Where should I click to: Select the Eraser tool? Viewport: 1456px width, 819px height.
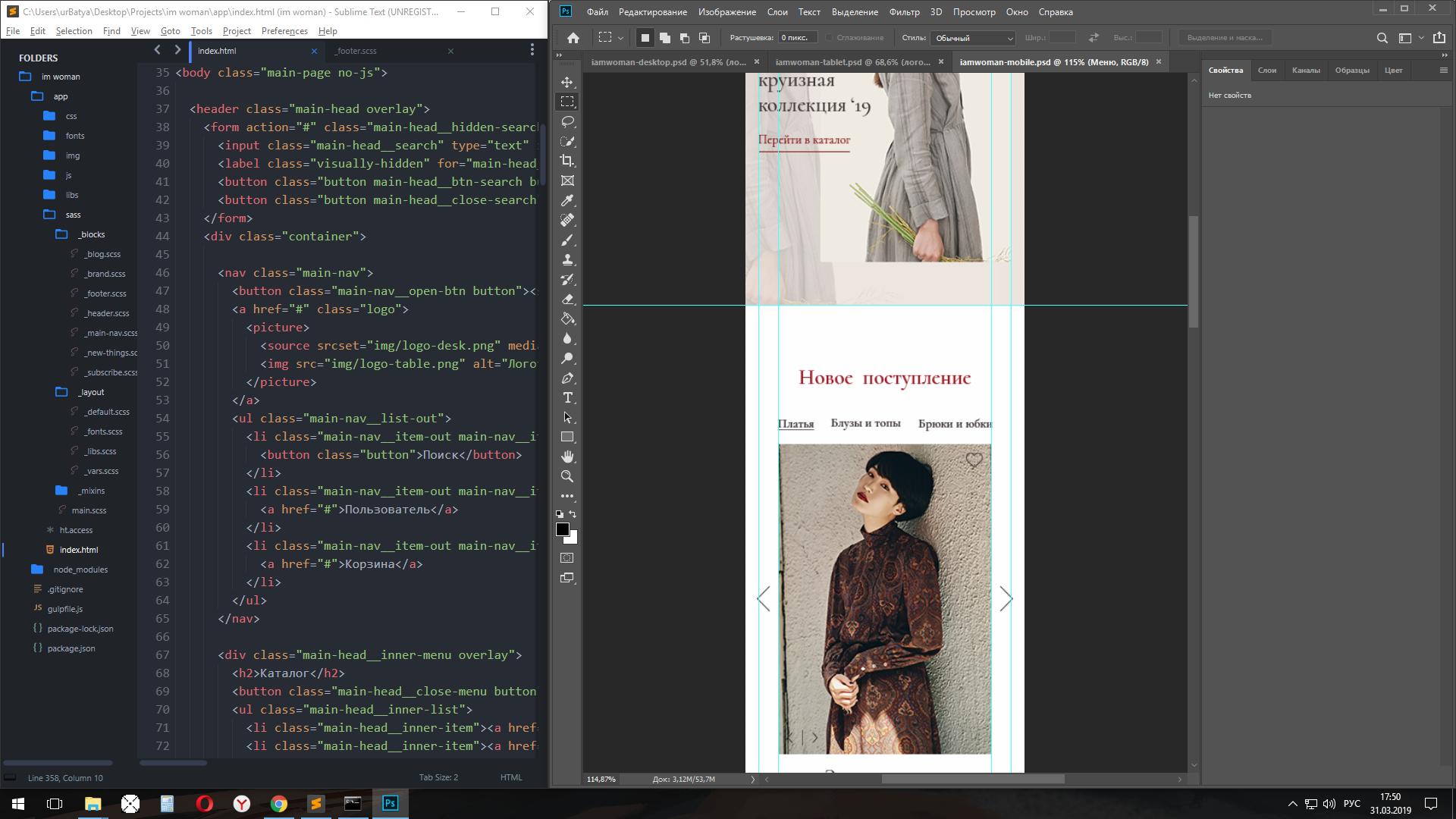point(567,299)
